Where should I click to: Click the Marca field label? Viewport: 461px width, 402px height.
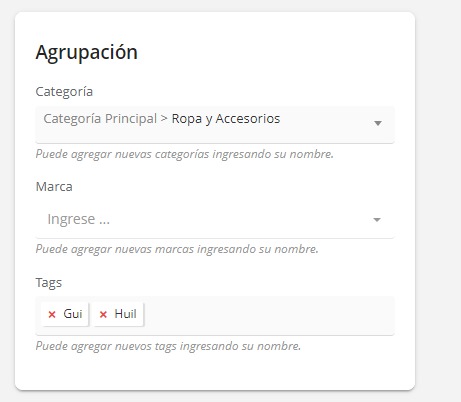54,187
